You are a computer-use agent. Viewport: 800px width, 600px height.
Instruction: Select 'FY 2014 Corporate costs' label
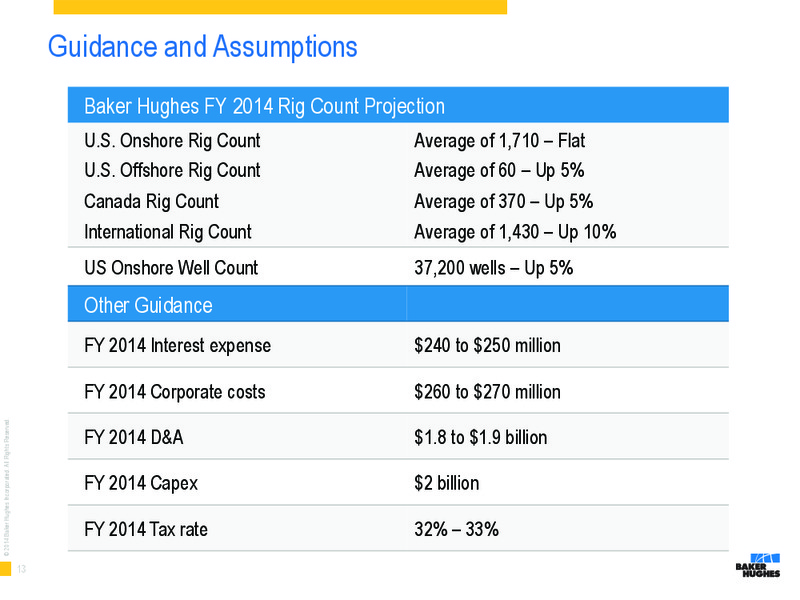(174, 392)
